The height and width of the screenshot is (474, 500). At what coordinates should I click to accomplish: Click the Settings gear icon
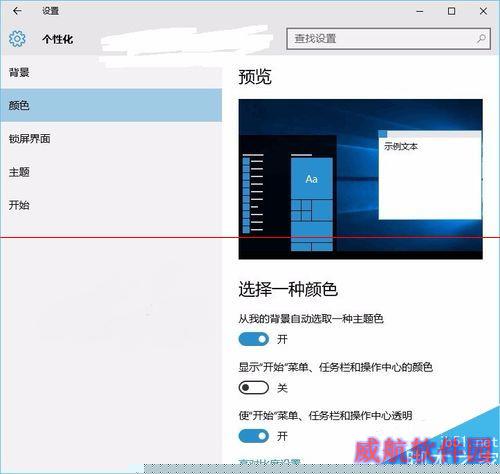[17, 39]
